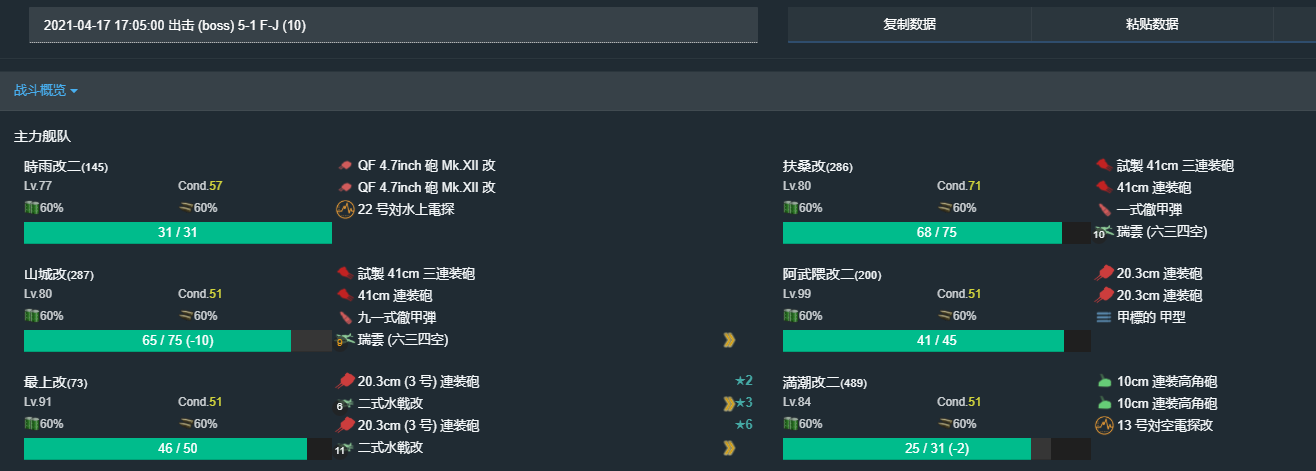This screenshot has width=1316, height=471.
Task: Click ammo icon under 扶桑改
Action: [944, 208]
